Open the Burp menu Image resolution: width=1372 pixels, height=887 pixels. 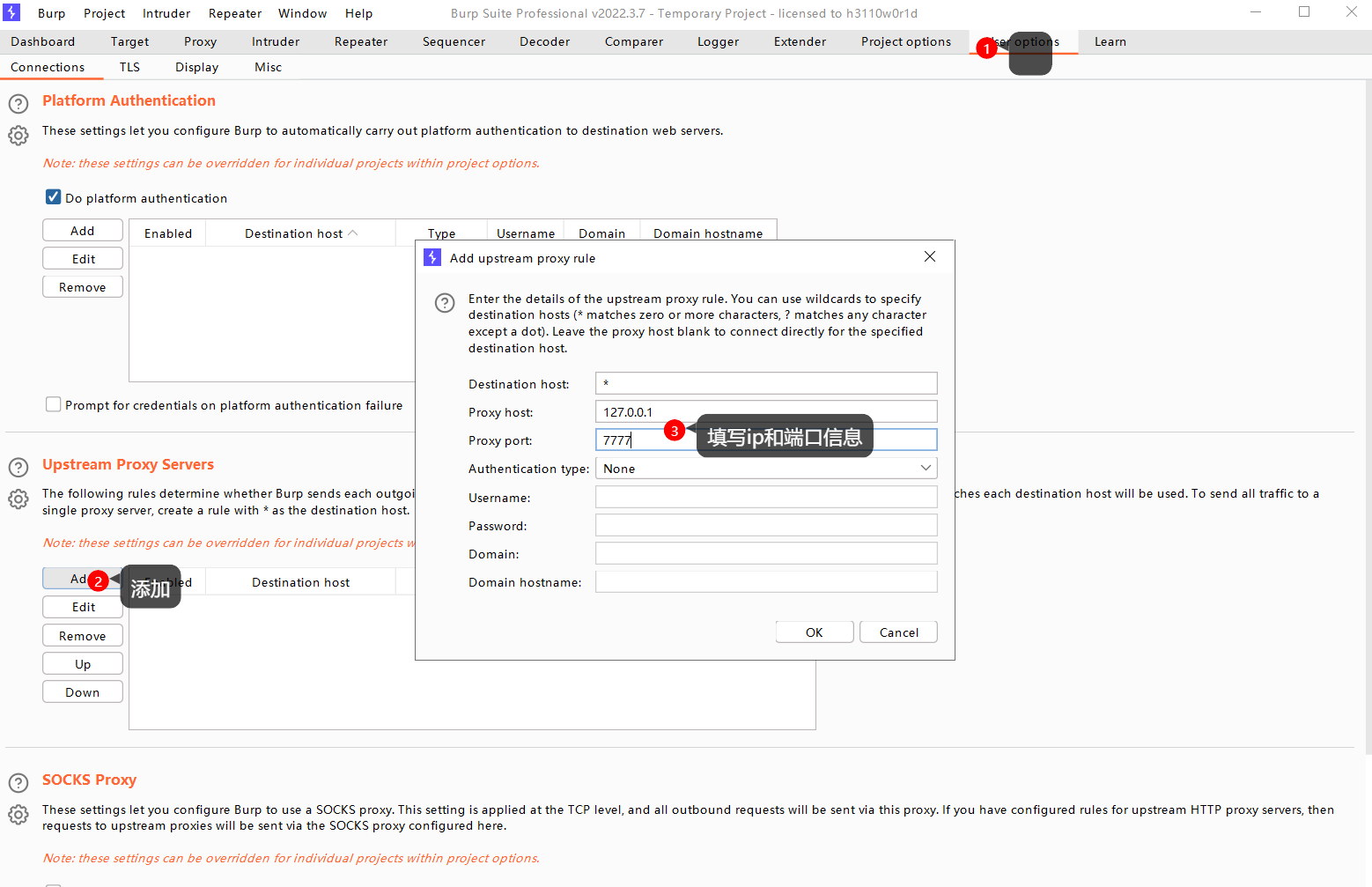pos(52,13)
